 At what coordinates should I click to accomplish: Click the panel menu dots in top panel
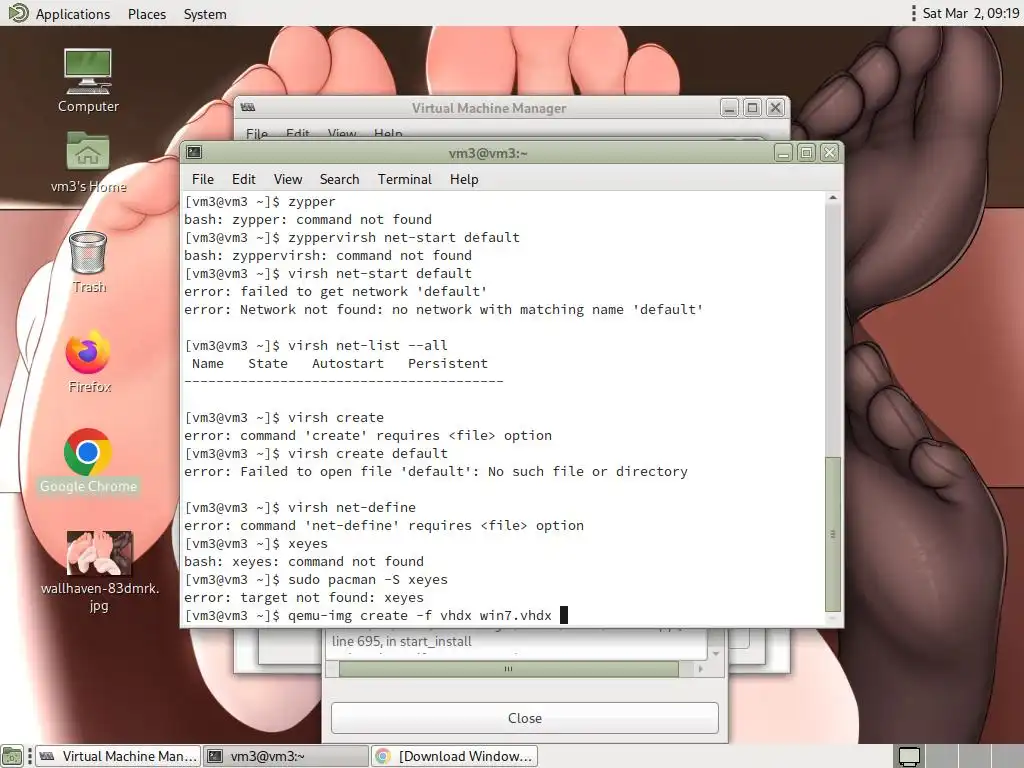[x=914, y=13]
